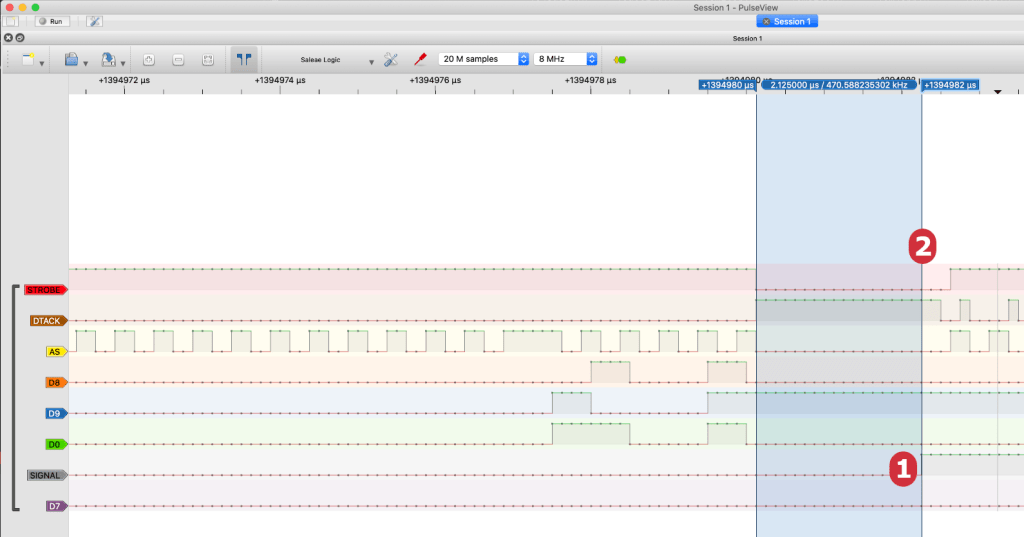Click the new session icon
The width and height of the screenshot is (1024, 537).
click(28, 60)
